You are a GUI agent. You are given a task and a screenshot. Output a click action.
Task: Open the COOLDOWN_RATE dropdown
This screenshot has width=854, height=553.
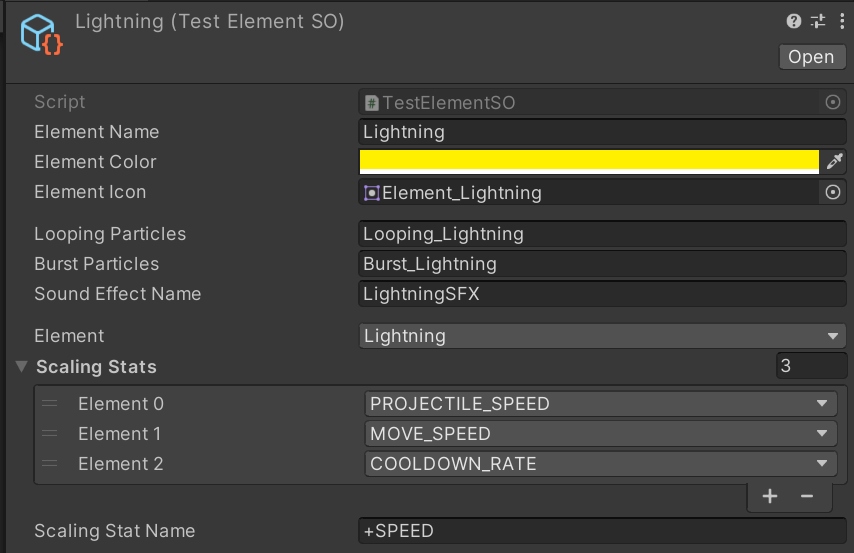pyautogui.click(x=601, y=464)
